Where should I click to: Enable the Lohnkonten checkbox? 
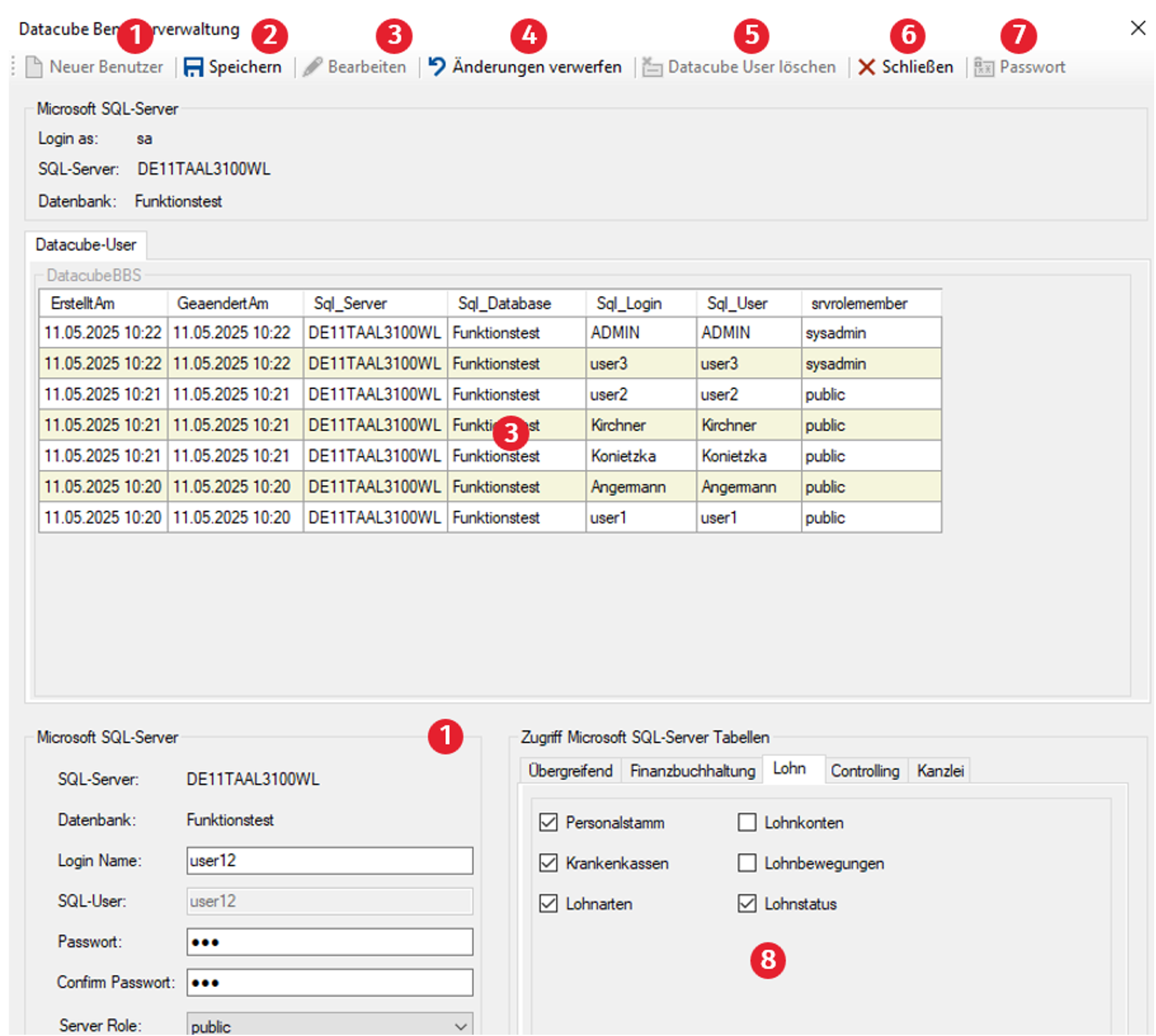(x=747, y=822)
